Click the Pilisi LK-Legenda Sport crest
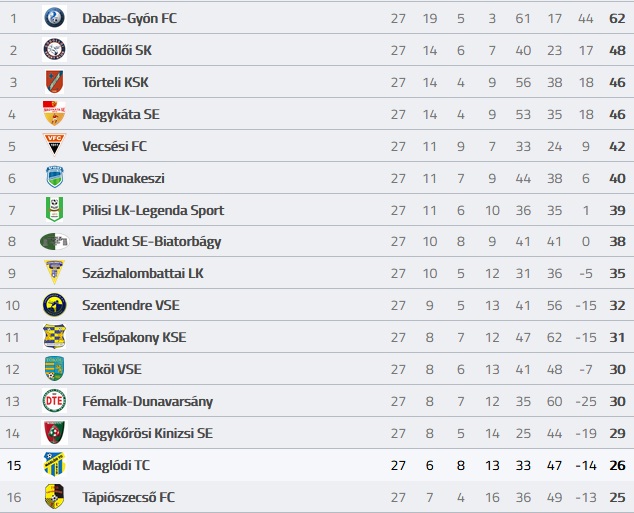 pos(54,209)
